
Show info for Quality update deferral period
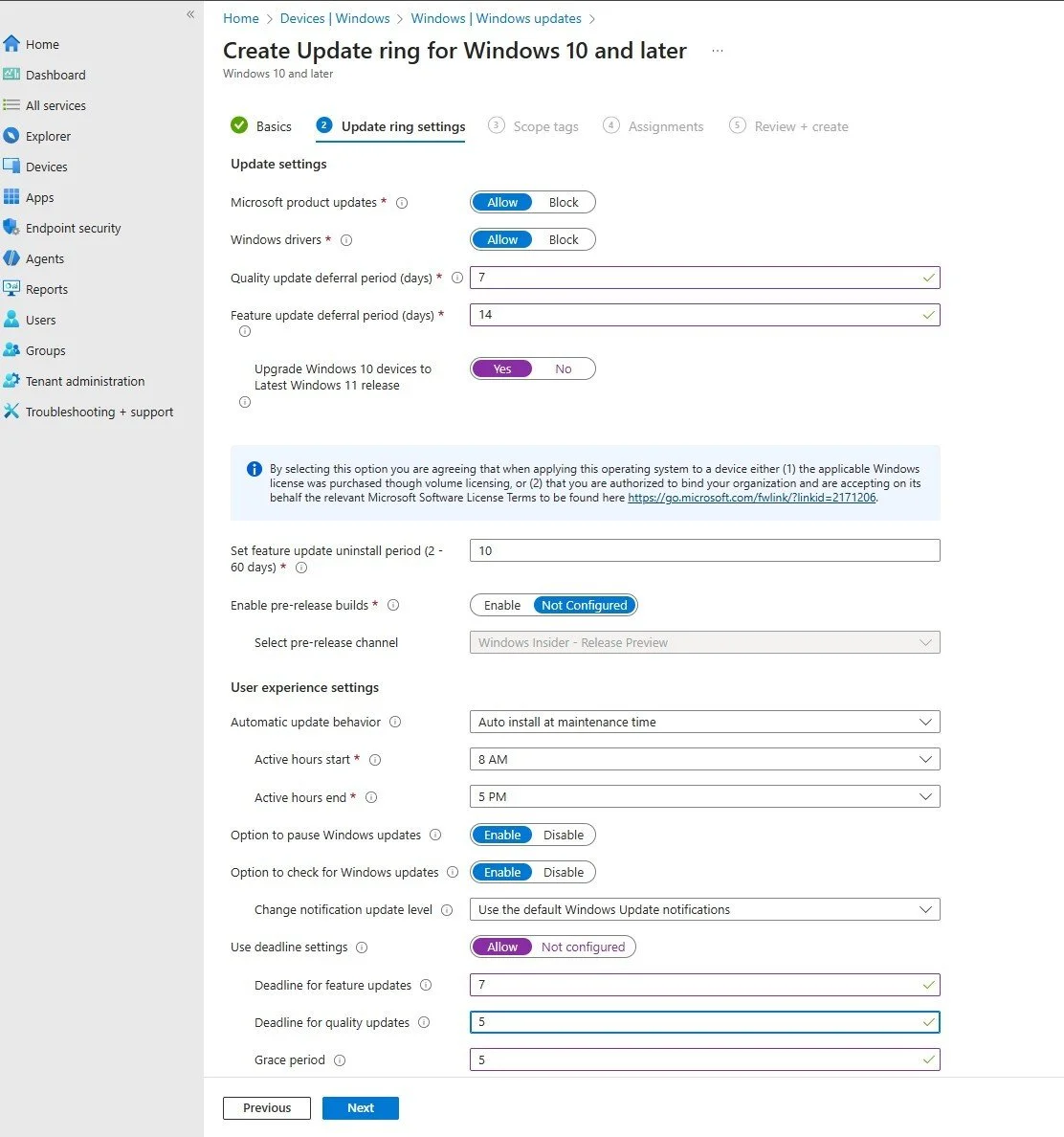[x=457, y=278]
